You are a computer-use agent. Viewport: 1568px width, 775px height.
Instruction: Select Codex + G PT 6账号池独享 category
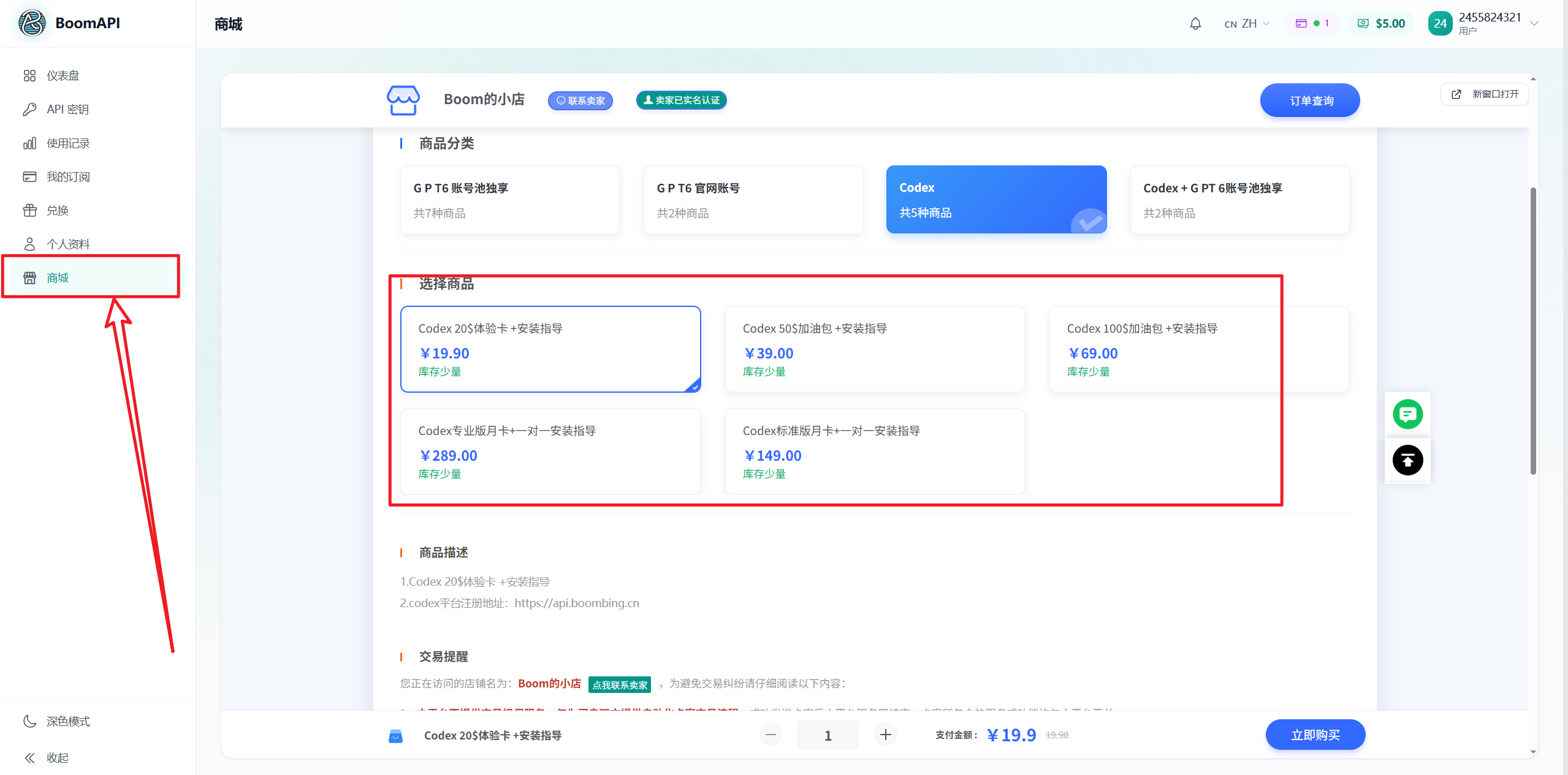[x=1239, y=200]
